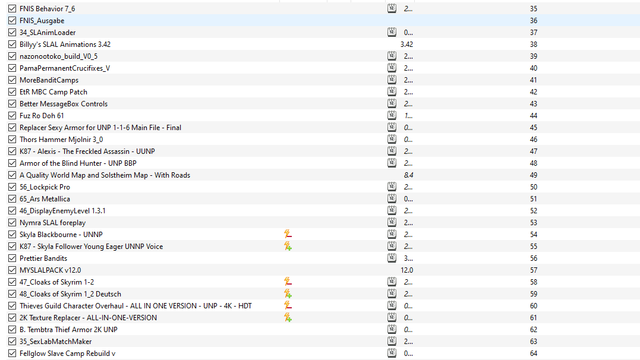
Task: Click the category icon for 65_Ars Metallica
Action: [391, 198]
